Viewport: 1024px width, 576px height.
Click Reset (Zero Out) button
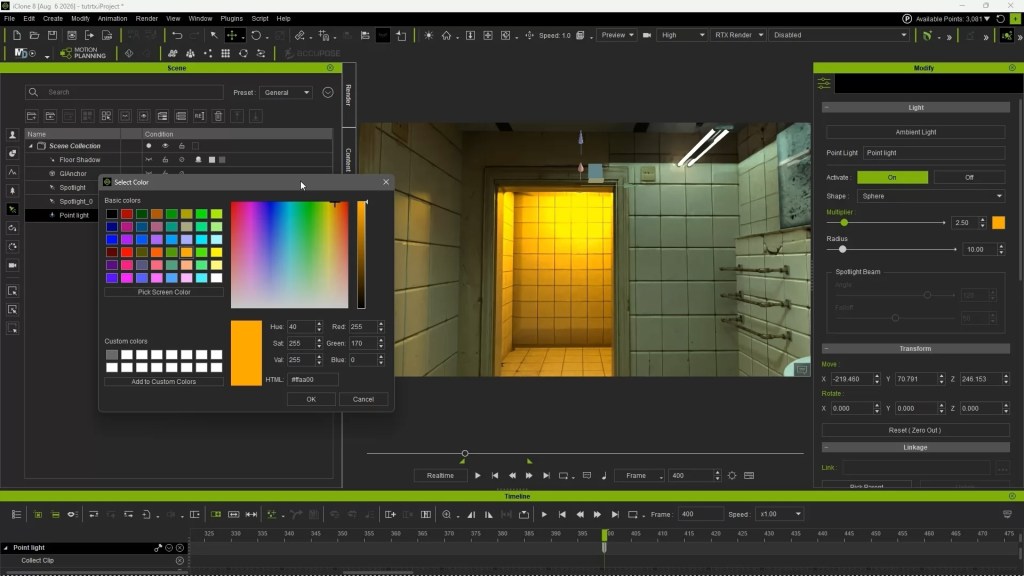(915, 430)
